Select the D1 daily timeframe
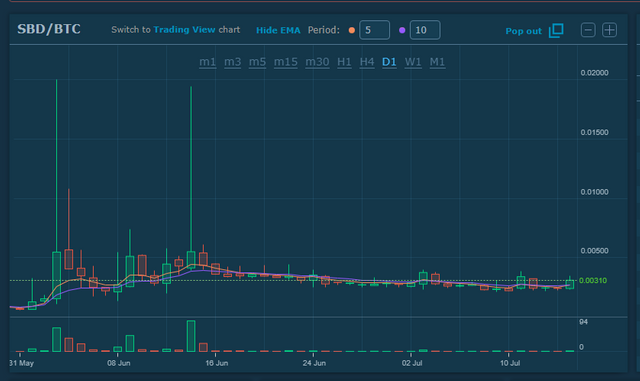This screenshot has height=381, width=640. [389, 62]
